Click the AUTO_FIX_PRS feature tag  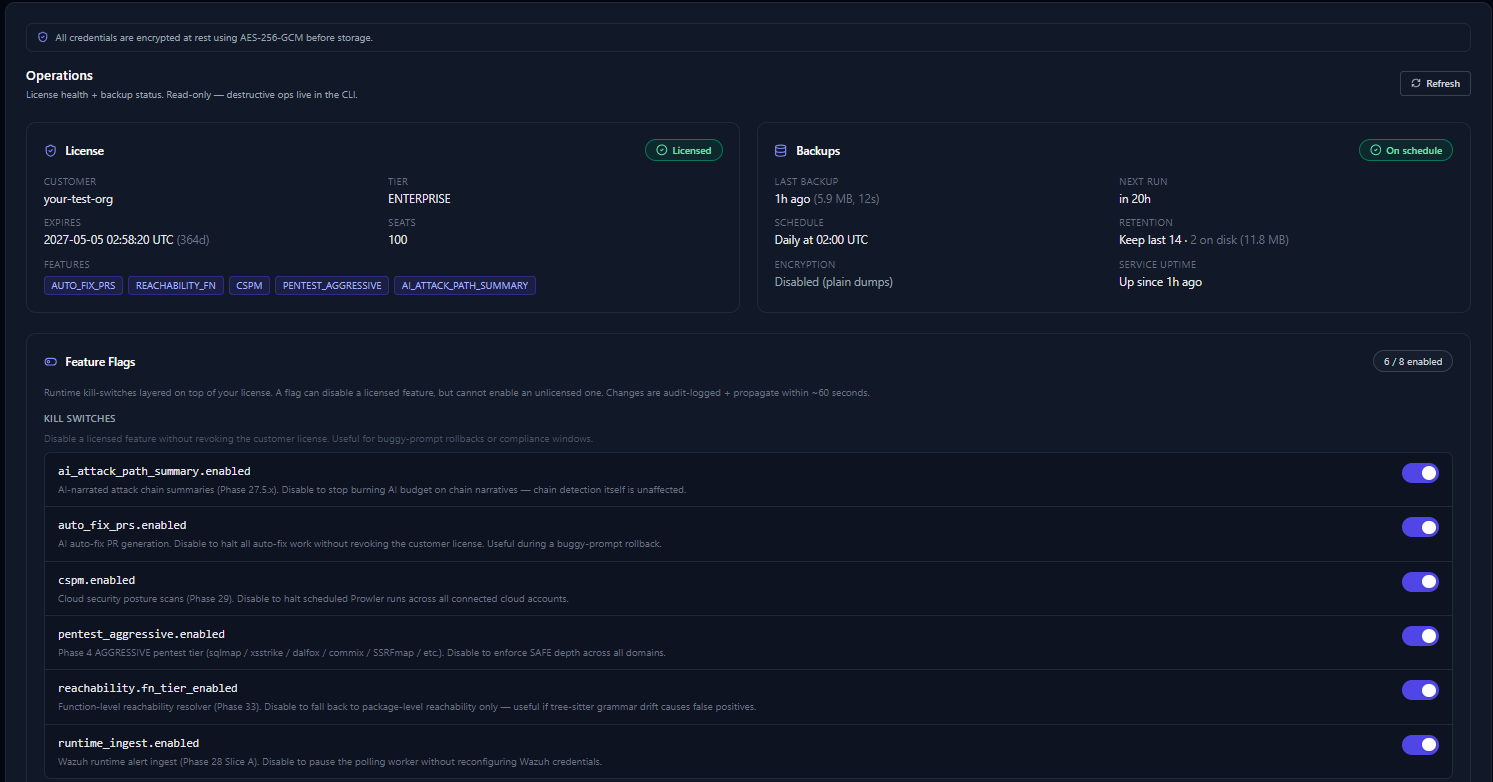83,286
